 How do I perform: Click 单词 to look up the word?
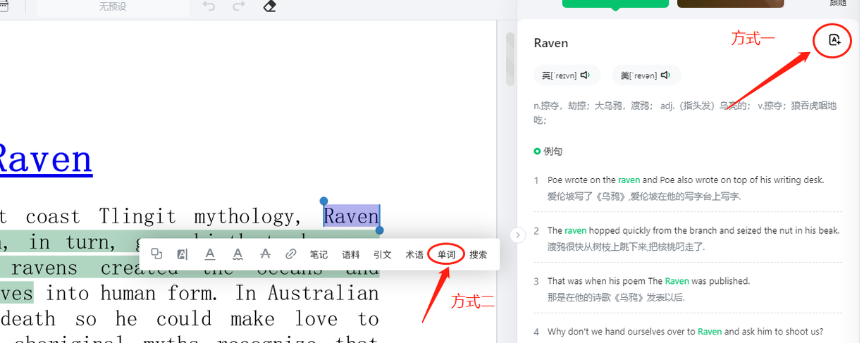(x=446, y=255)
